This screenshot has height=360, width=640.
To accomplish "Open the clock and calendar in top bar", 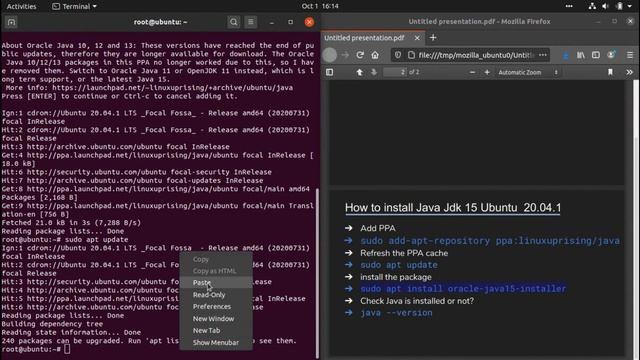I will pyautogui.click(x=320, y=6).
